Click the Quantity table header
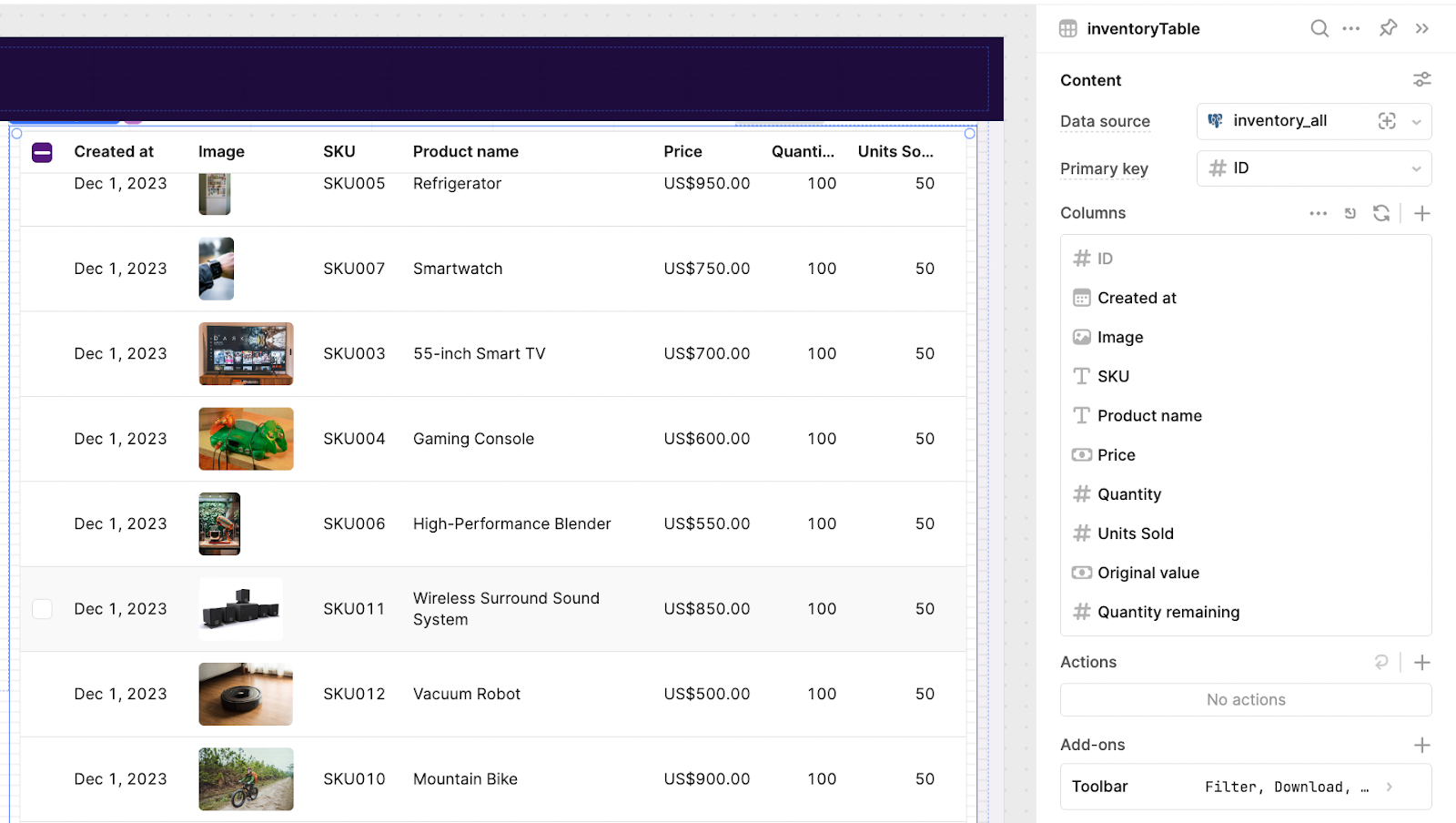 [803, 152]
